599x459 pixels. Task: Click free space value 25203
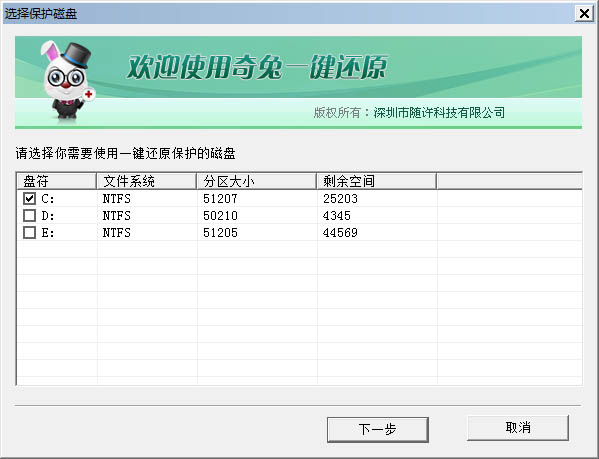point(340,199)
